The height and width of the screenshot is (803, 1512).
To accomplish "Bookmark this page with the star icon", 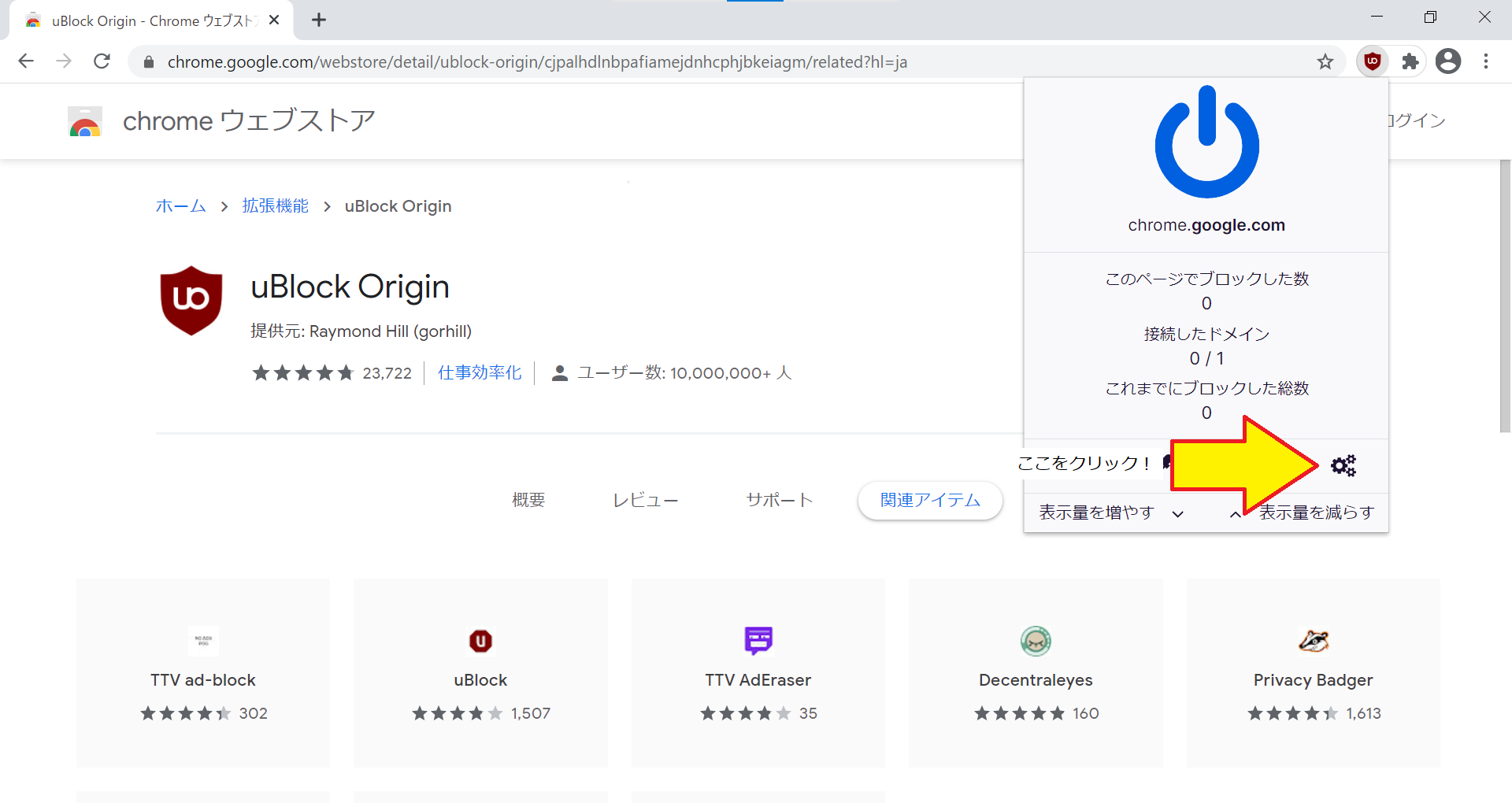I will click(x=1325, y=61).
